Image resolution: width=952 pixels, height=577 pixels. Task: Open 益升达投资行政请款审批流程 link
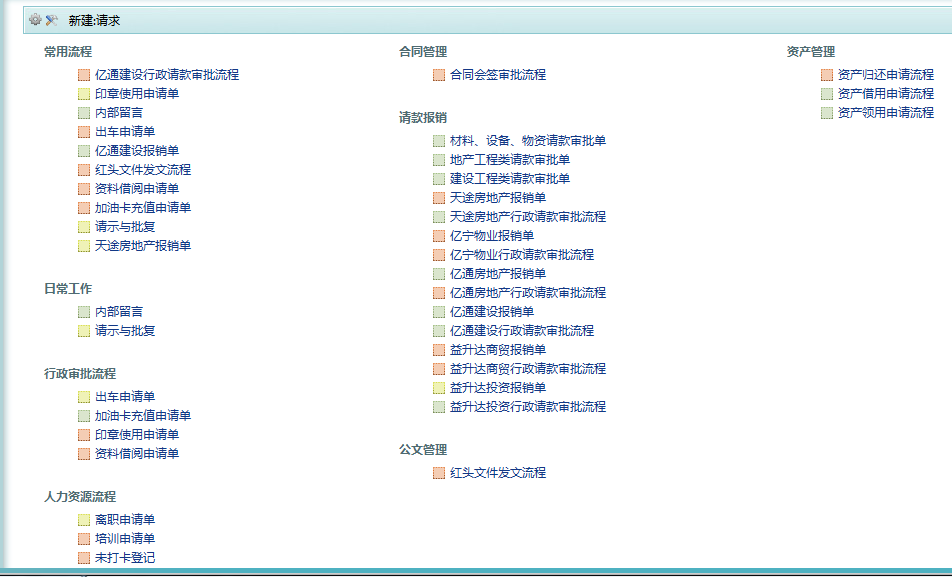[x=528, y=406]
